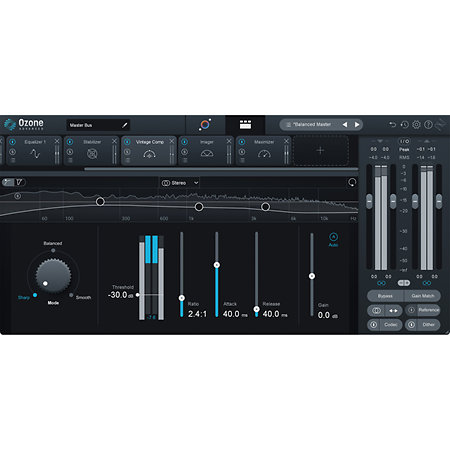Solo the Vintage Comp module
Image resolution: width=450 pixels, height=450 pixels.
point(127,152)
